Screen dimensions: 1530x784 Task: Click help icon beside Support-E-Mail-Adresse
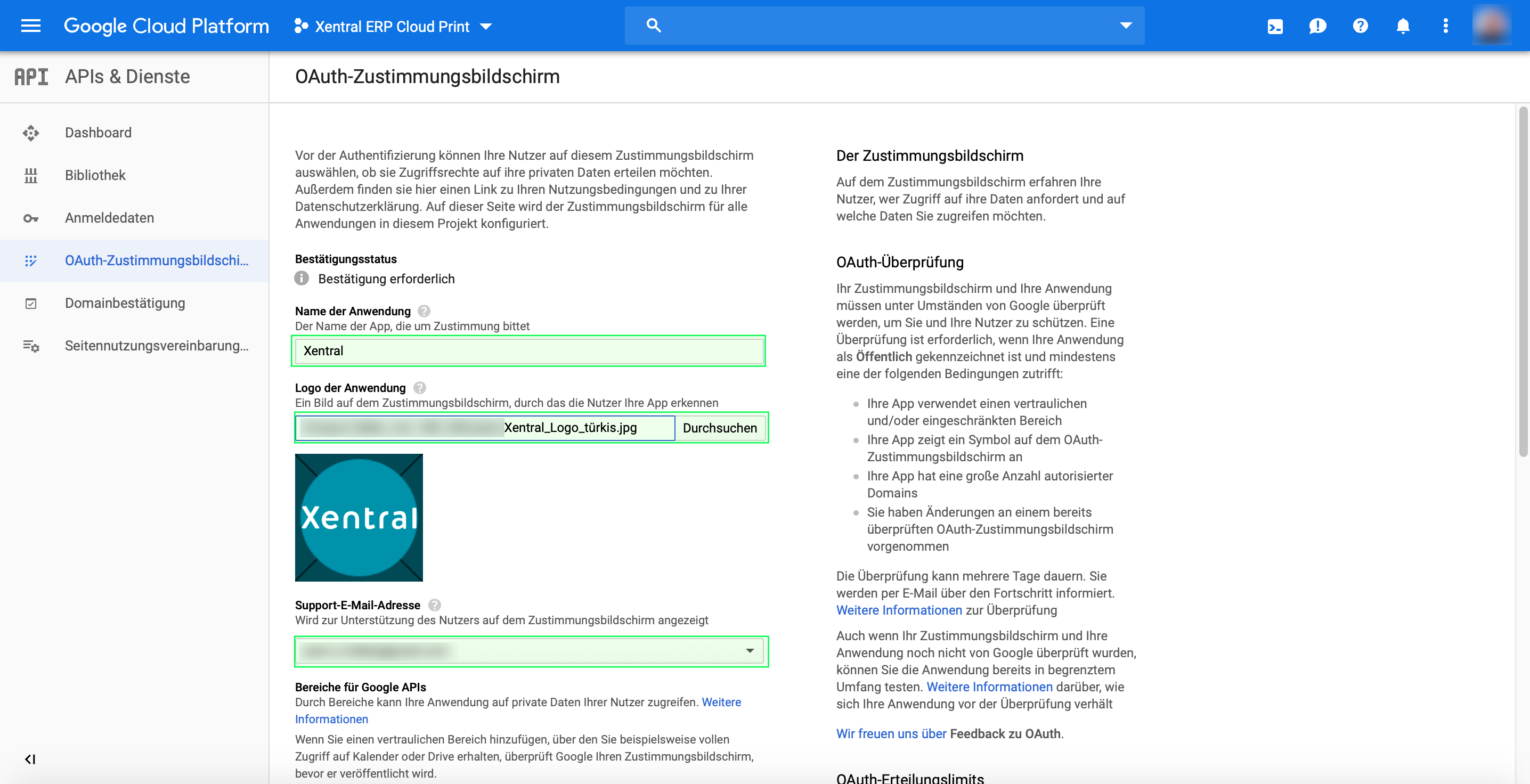pos(435,605)
